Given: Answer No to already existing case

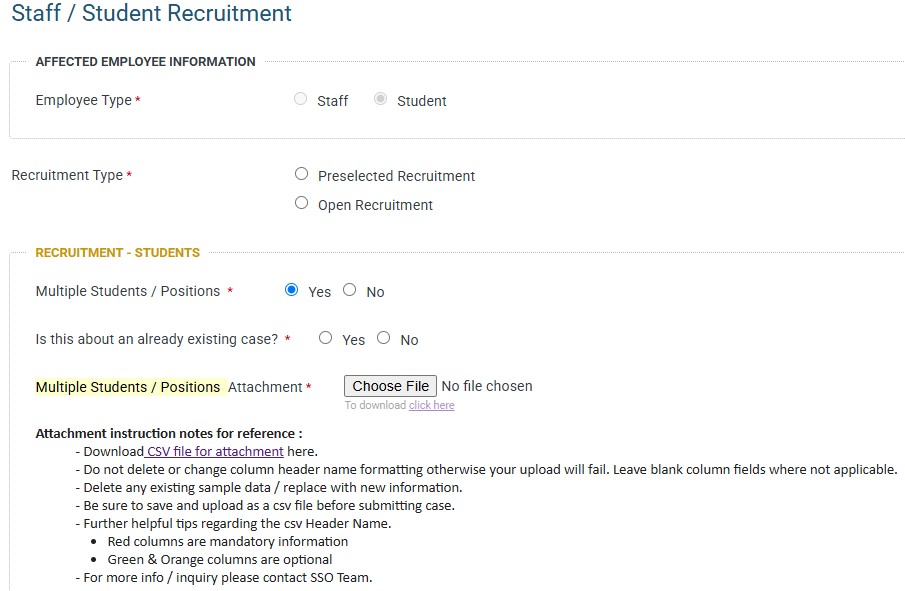Looking at the screenshot, I should [383, 338].
